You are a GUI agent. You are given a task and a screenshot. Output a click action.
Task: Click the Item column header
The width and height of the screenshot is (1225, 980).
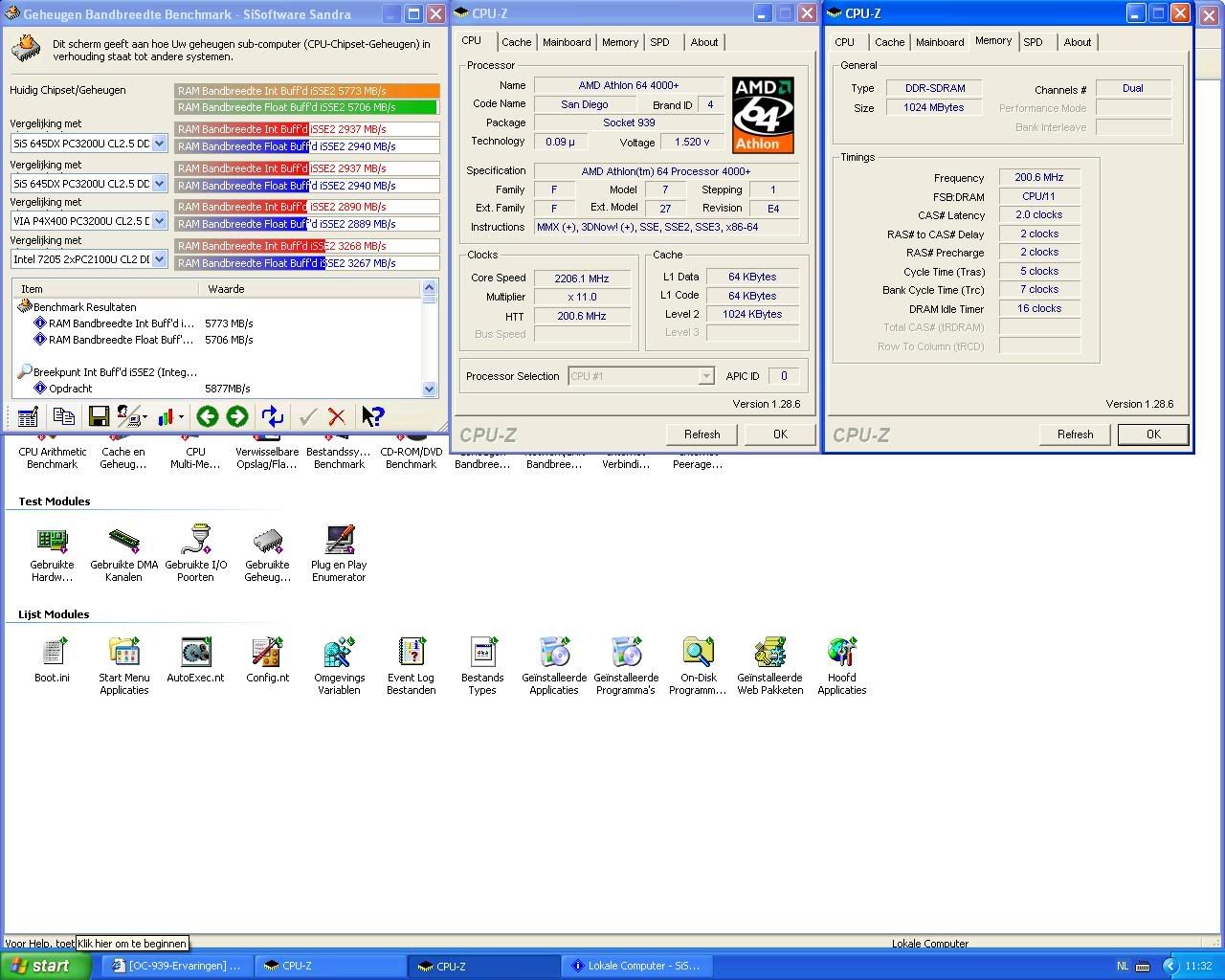click(x=106, y=289)
